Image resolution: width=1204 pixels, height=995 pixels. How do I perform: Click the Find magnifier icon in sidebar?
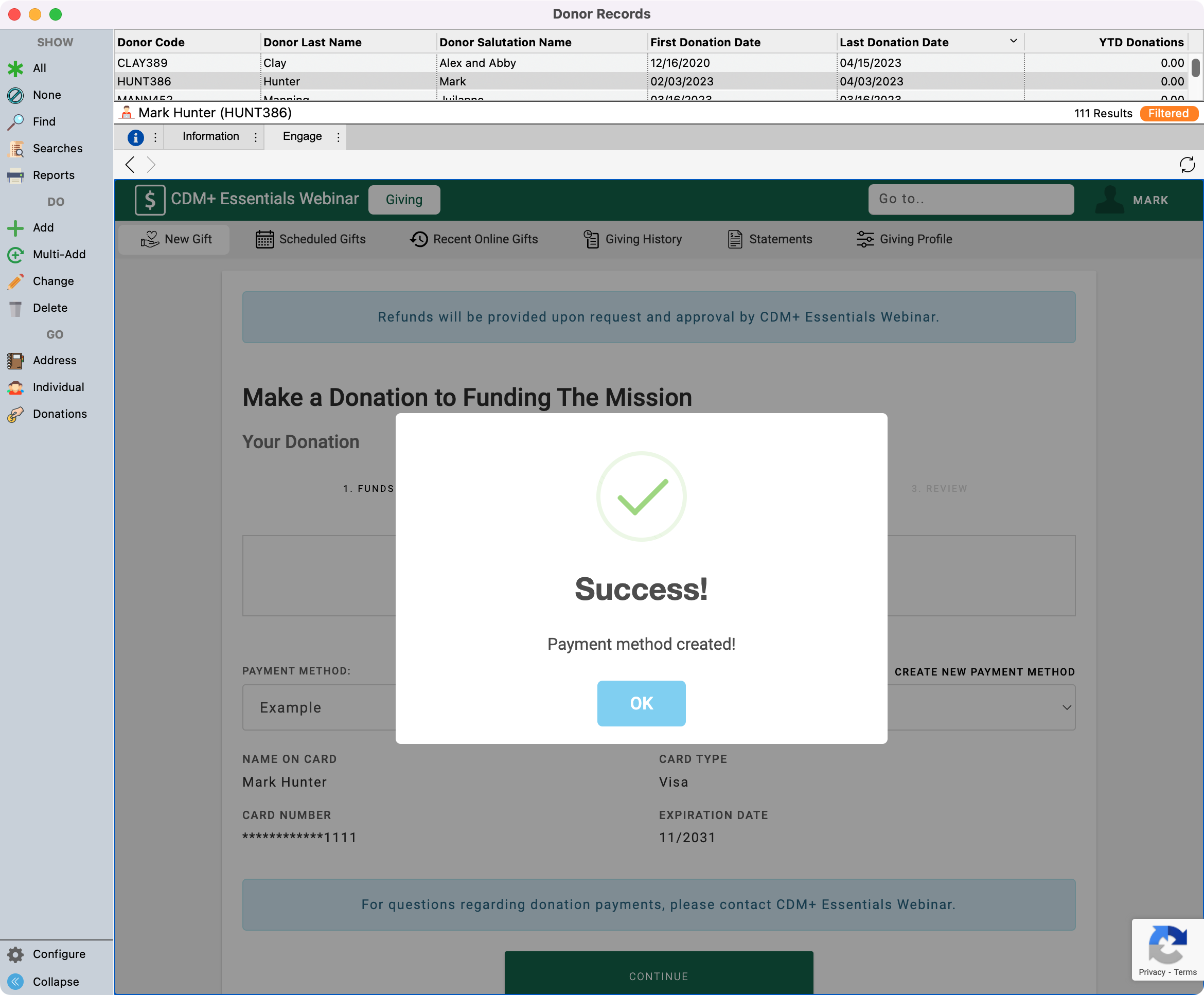[15, 121]
